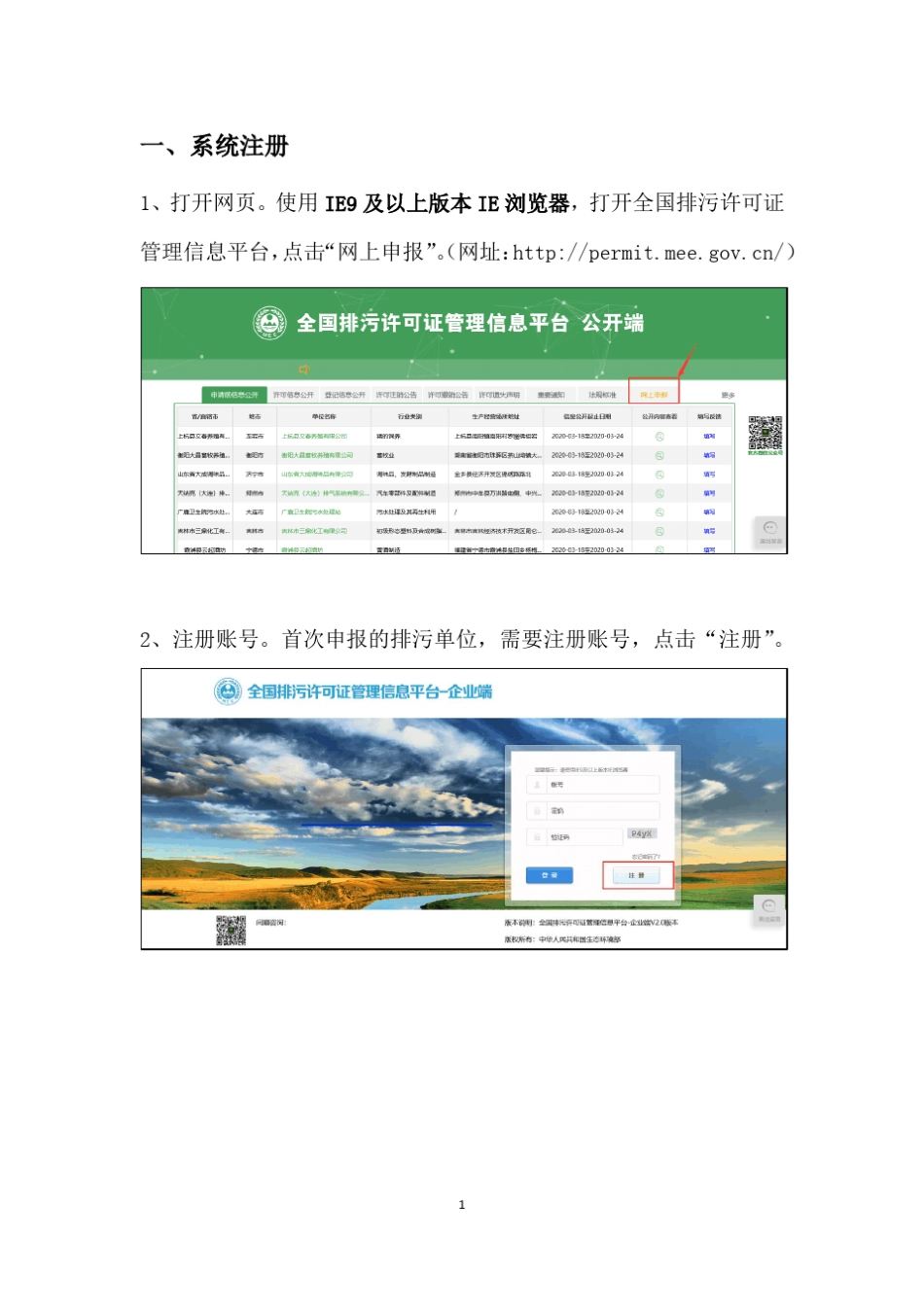Refresh the P4yX captcha image
Viewport: 924px width, 1307px height.
pyautogui.click(x=642, y=834)
